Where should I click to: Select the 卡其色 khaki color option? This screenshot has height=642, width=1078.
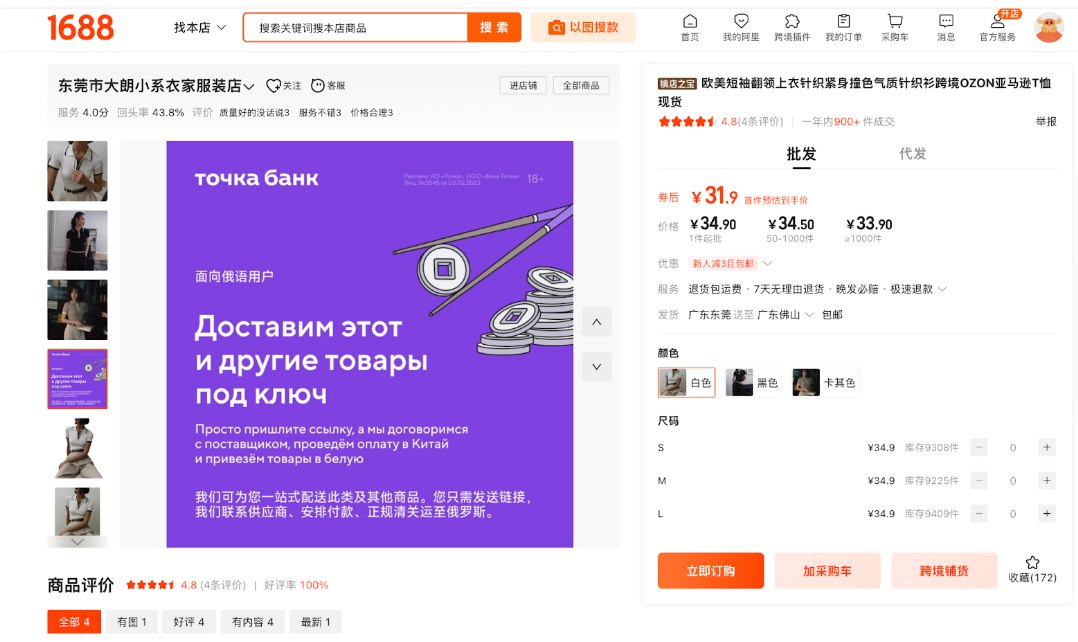tap(825, 383)
